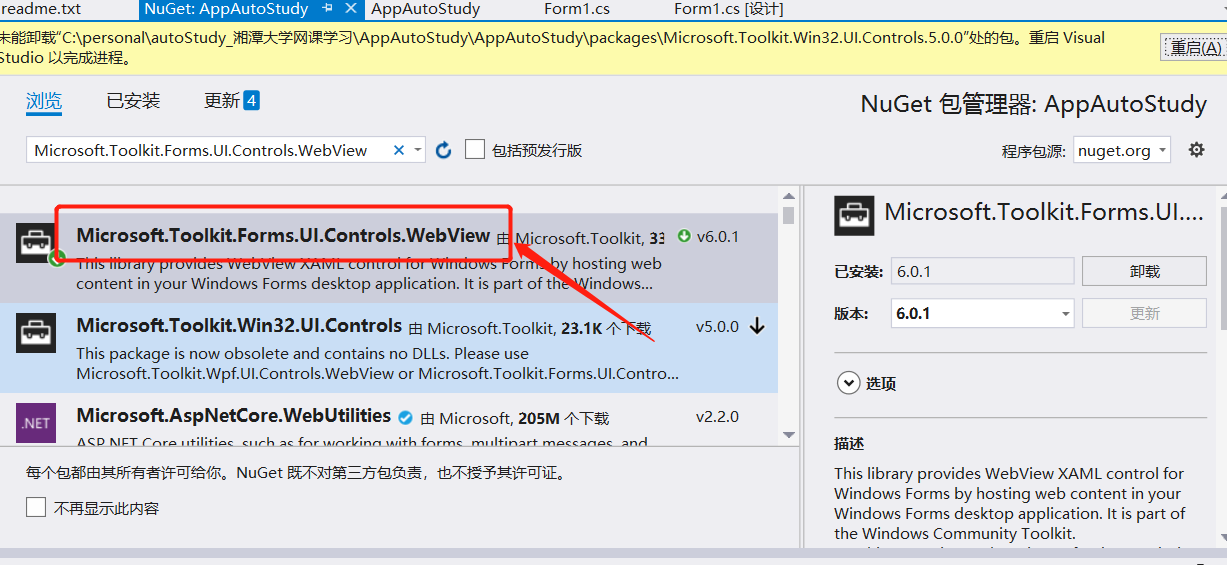Open the search history dropdown arrow

point(418,150)
